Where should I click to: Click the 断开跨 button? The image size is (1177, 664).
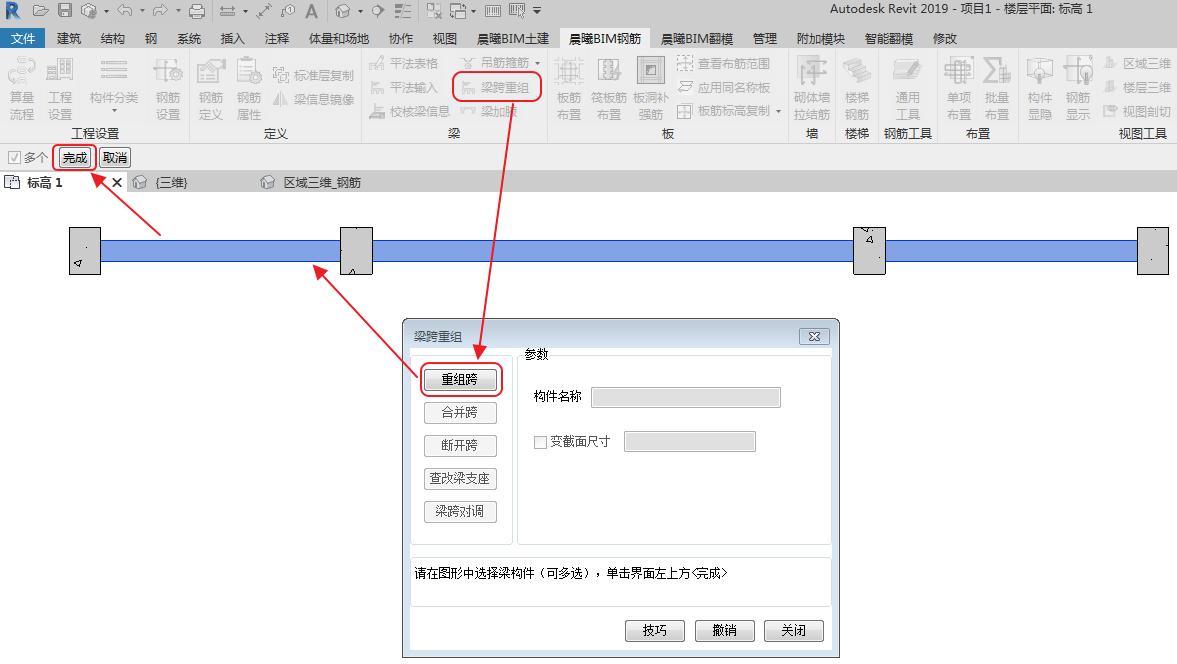click(x=459, y=446)
